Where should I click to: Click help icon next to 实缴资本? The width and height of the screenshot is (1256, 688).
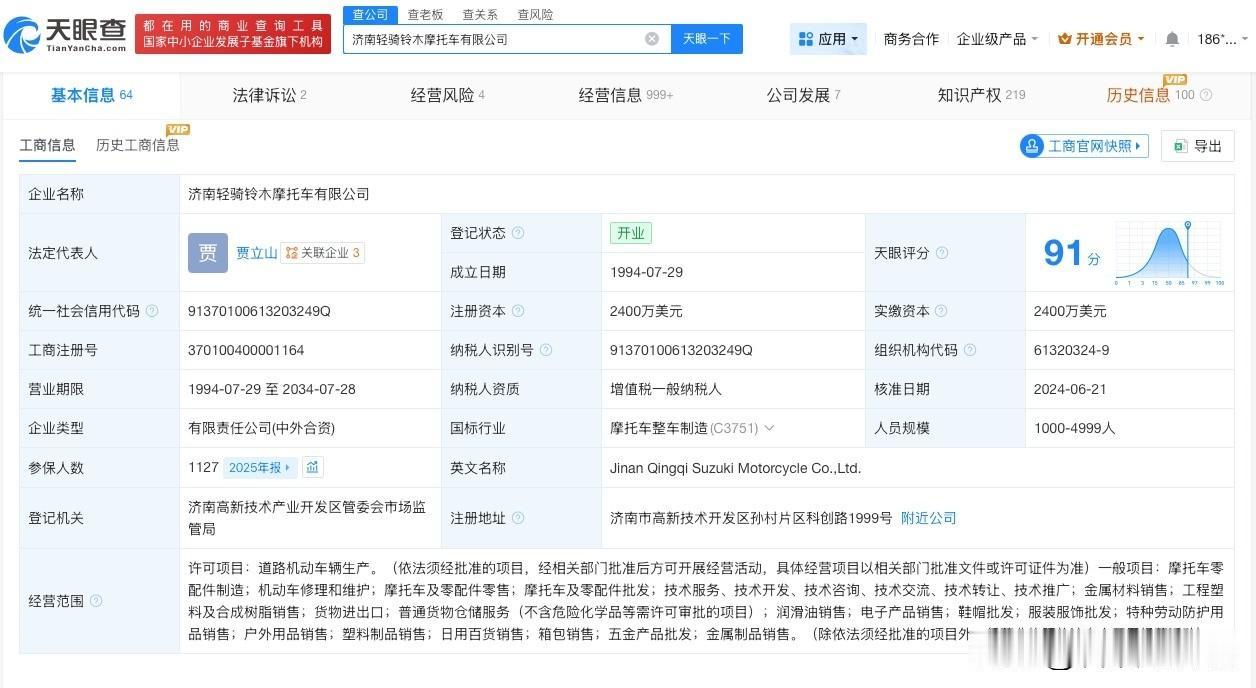942,311
